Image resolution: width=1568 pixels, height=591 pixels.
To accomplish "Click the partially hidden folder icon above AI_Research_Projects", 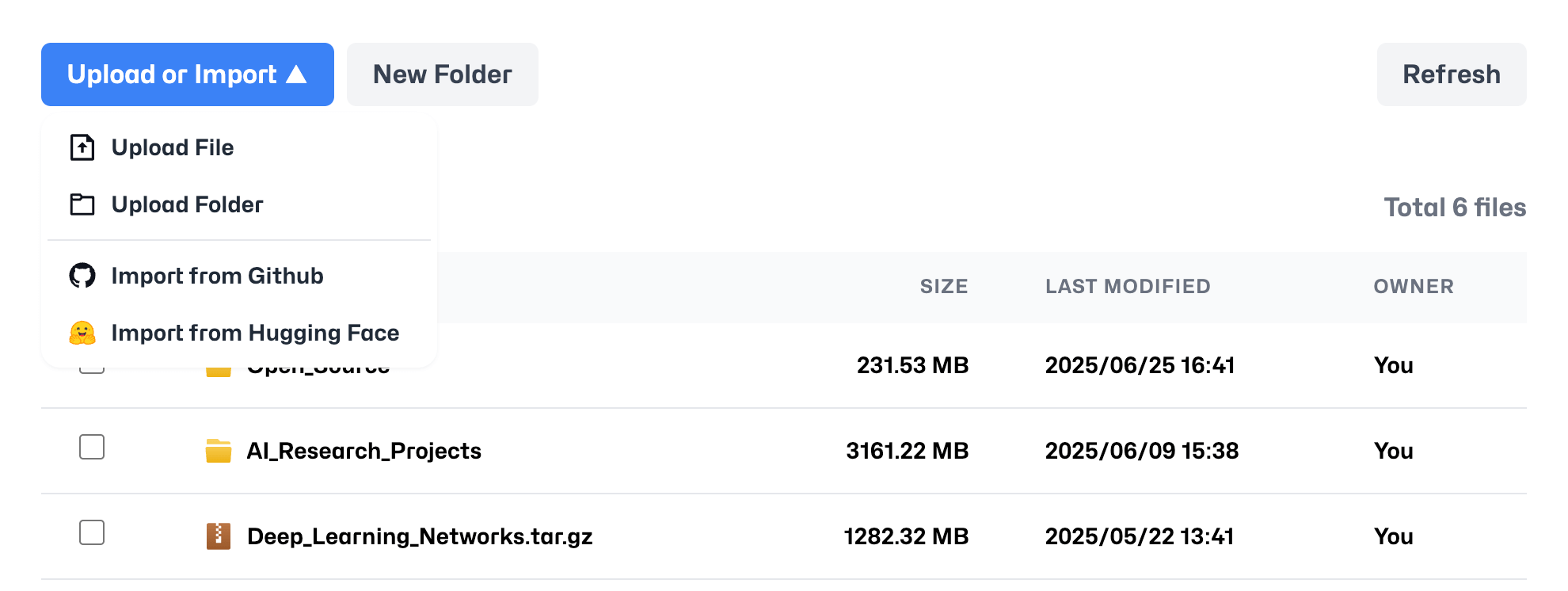I will coord(219,372).
